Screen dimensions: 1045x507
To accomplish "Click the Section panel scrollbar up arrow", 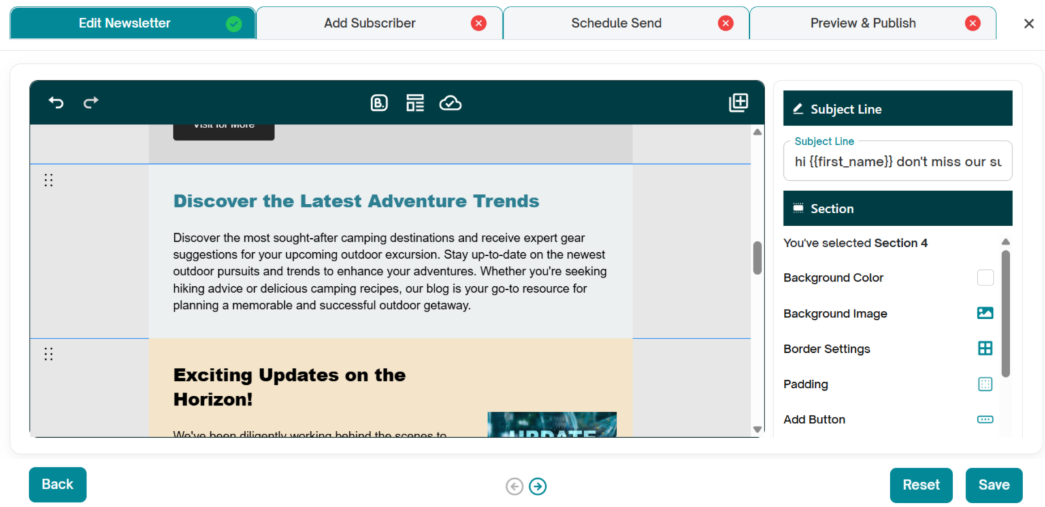I will (x=1006, y=242).
